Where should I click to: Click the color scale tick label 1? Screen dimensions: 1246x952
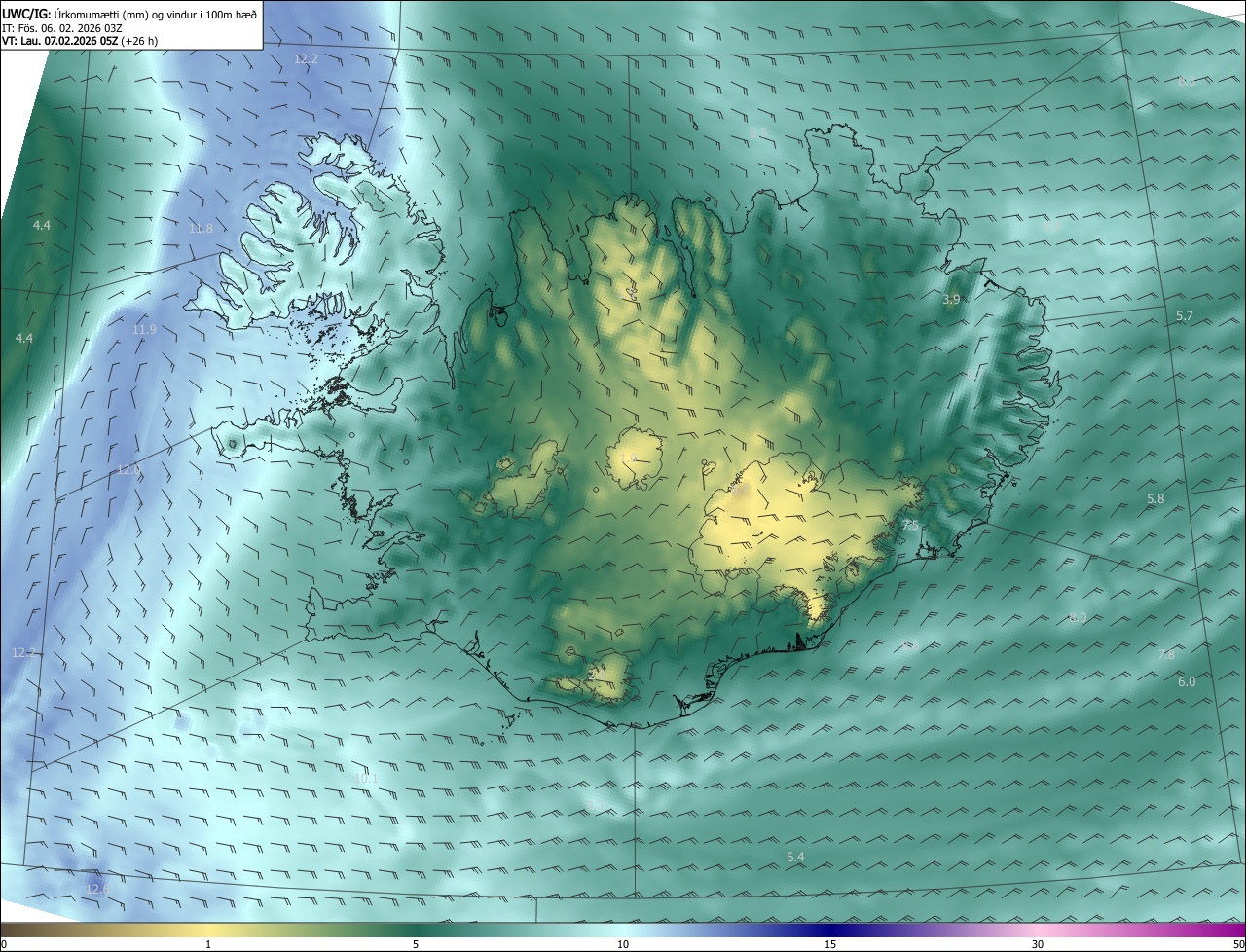coord(208,944)
